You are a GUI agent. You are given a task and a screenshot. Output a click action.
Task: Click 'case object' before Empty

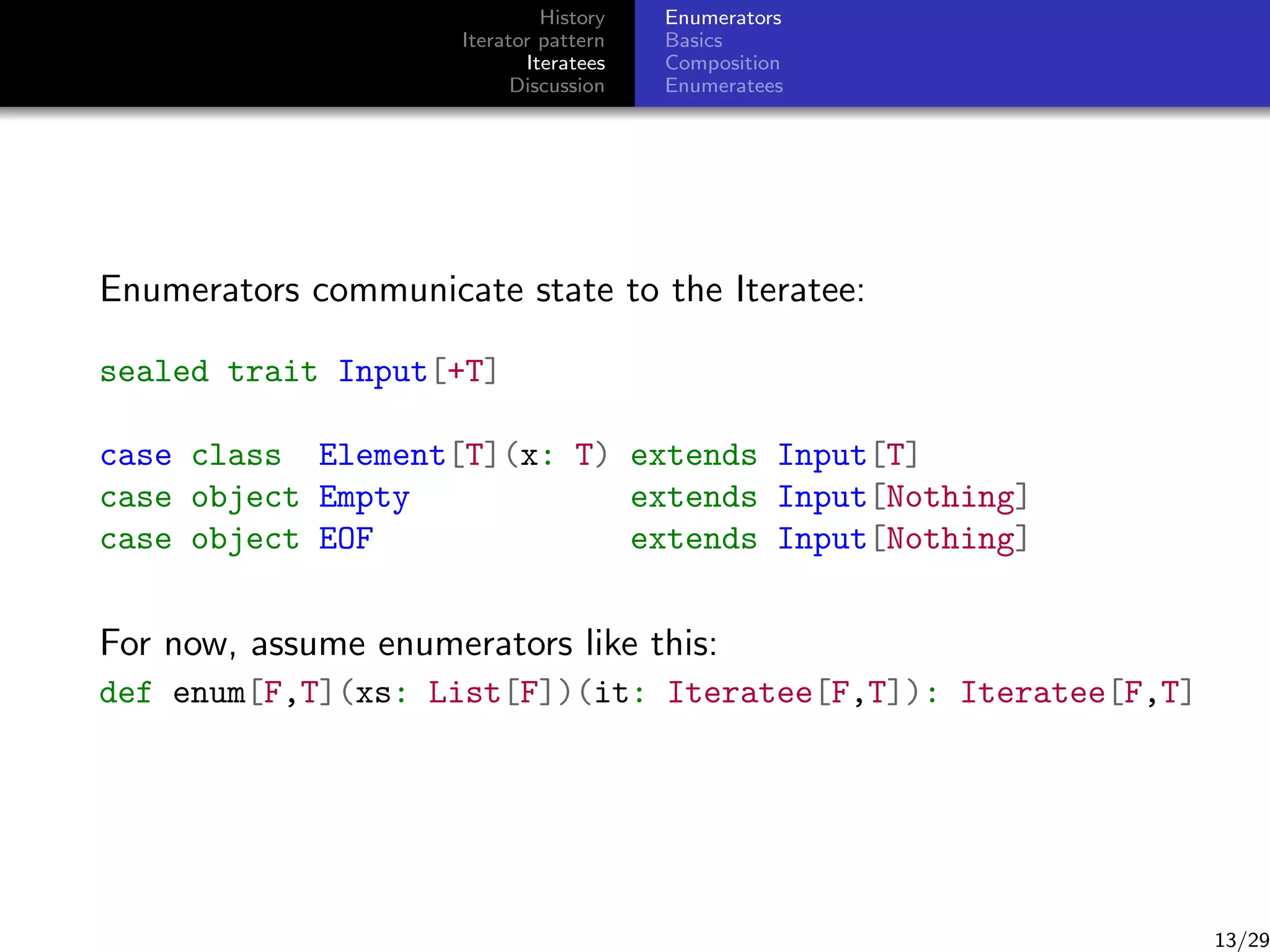pos(200,498)
